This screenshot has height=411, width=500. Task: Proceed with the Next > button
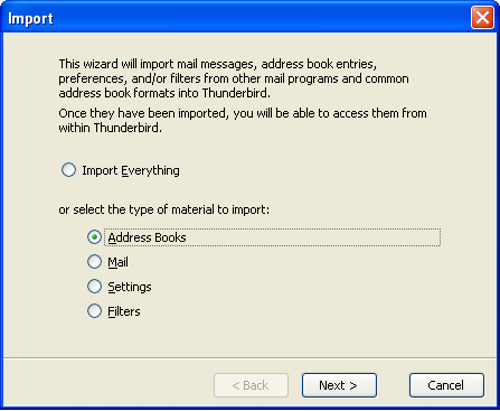339,385
